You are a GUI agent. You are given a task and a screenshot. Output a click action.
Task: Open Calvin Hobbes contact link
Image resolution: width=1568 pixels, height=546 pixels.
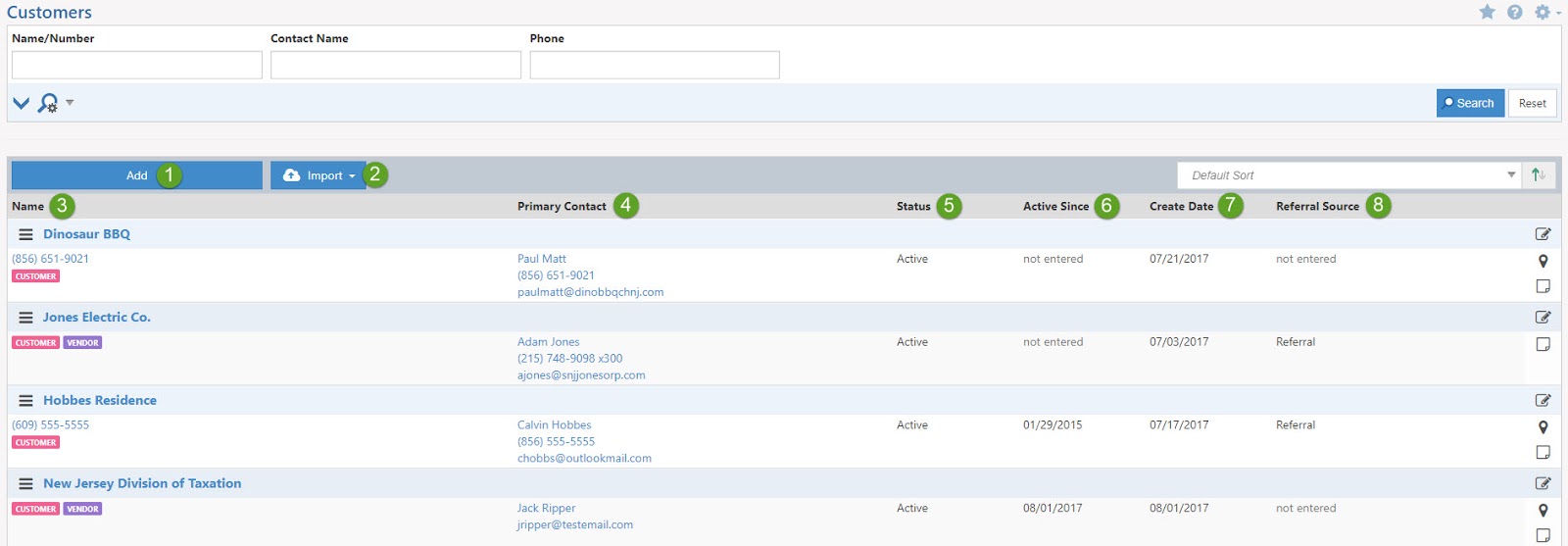[x=555, y=425]
